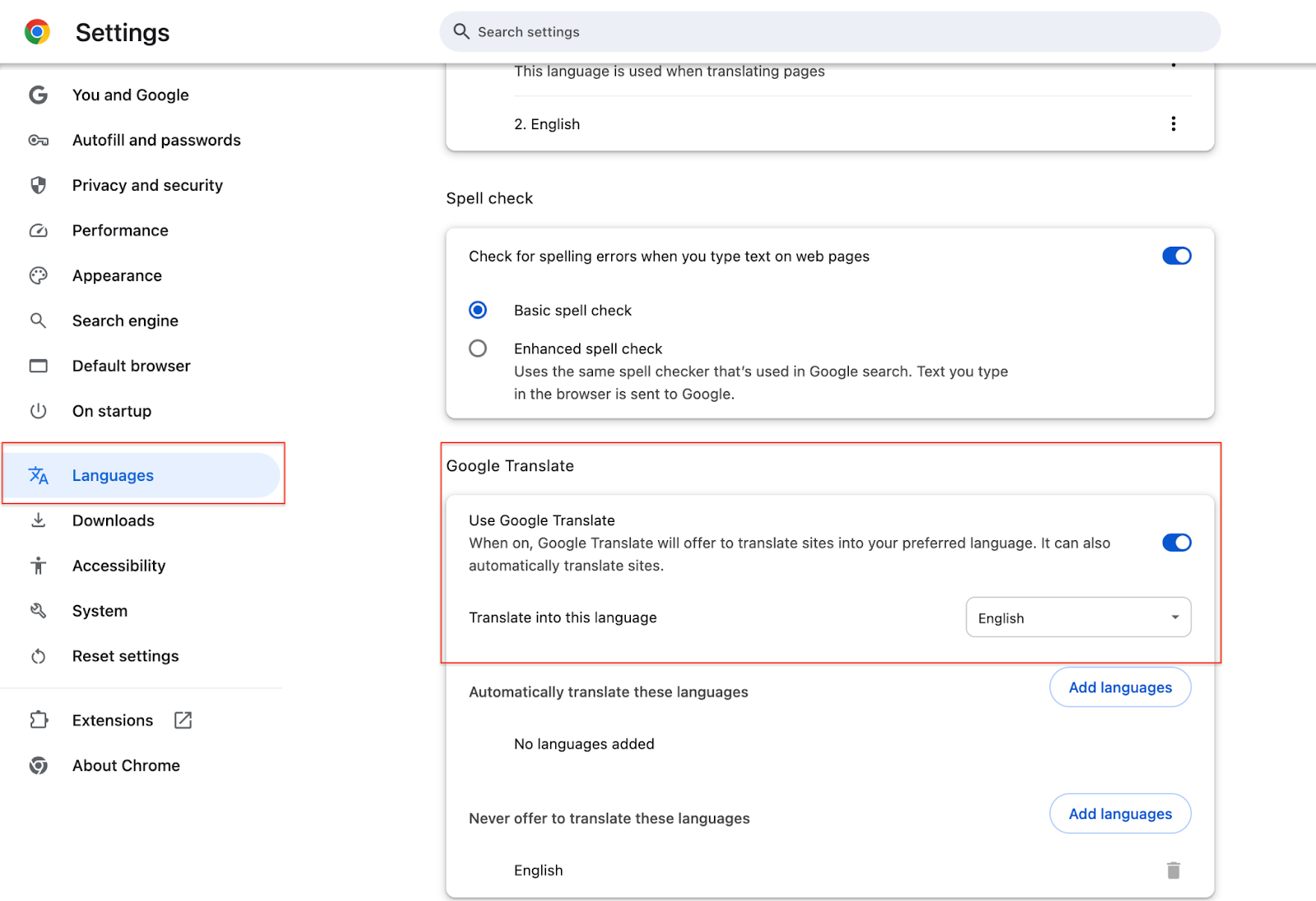Click English entry in never-translate list
This screenshot has width=1316, height=901.
(x=539, y=871)
